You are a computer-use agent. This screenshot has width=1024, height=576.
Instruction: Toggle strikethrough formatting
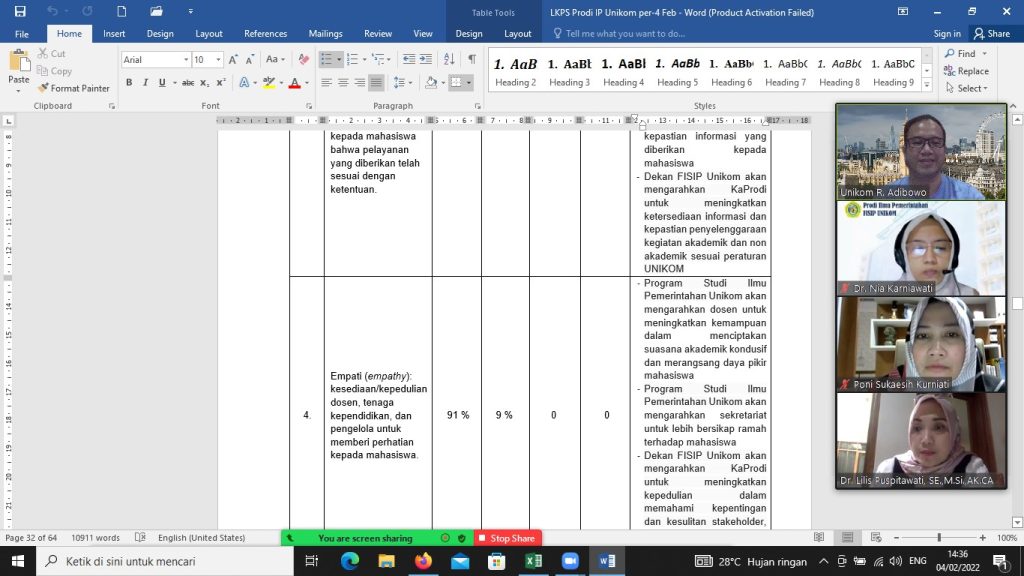(188, 82)
